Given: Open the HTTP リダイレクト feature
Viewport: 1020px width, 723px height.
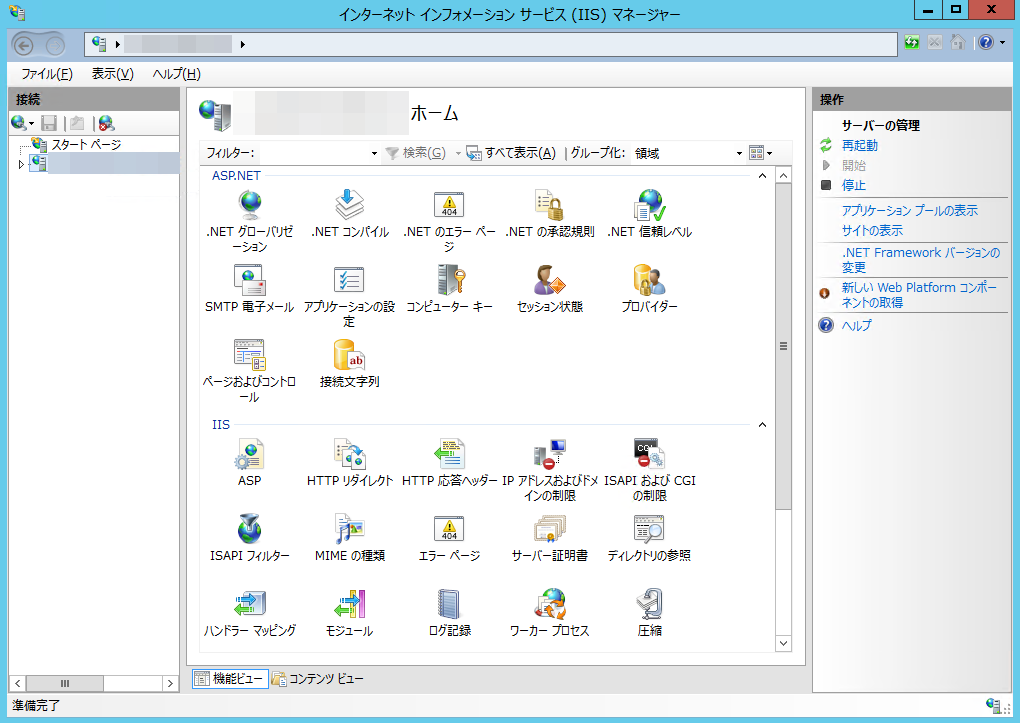Looking at the screenshot, I should [x=349, y=455].
